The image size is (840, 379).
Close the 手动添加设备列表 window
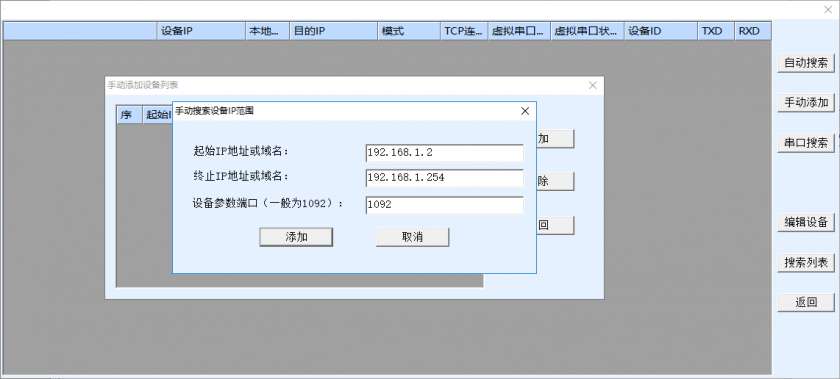click(x=592, y=85)
